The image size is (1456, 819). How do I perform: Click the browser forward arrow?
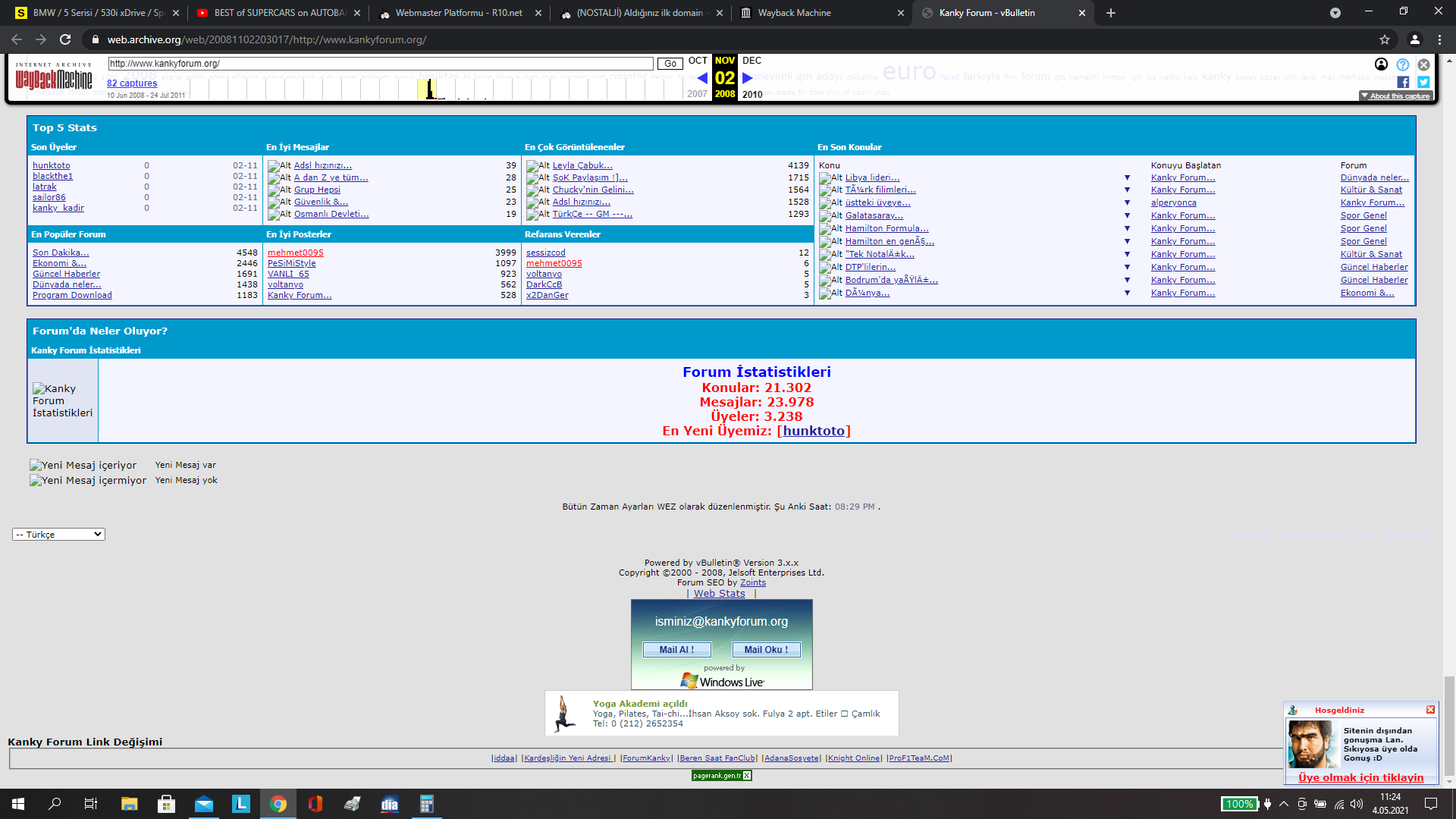coord(41,39)
